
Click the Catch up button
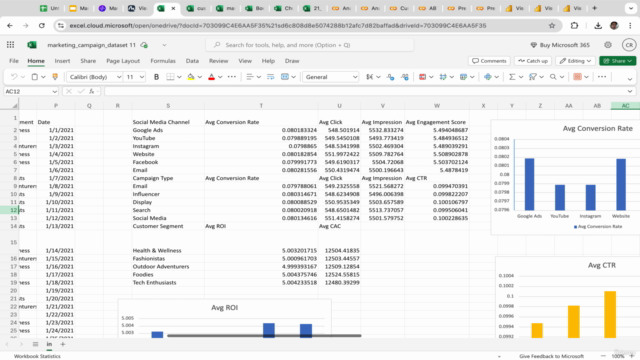point(533,61)
